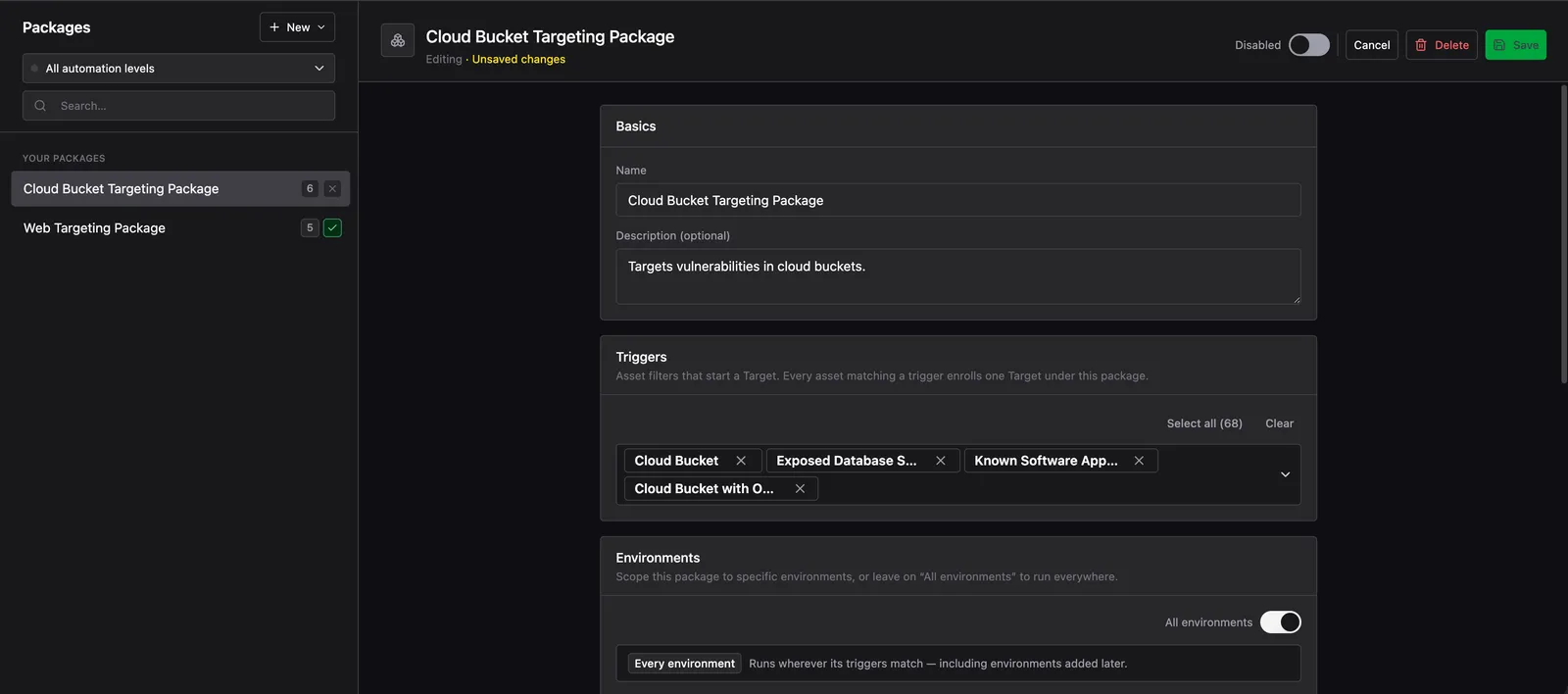This screenshot has width=1568, height=694.
Task: Focus the packages Search field
Action: 178,106
